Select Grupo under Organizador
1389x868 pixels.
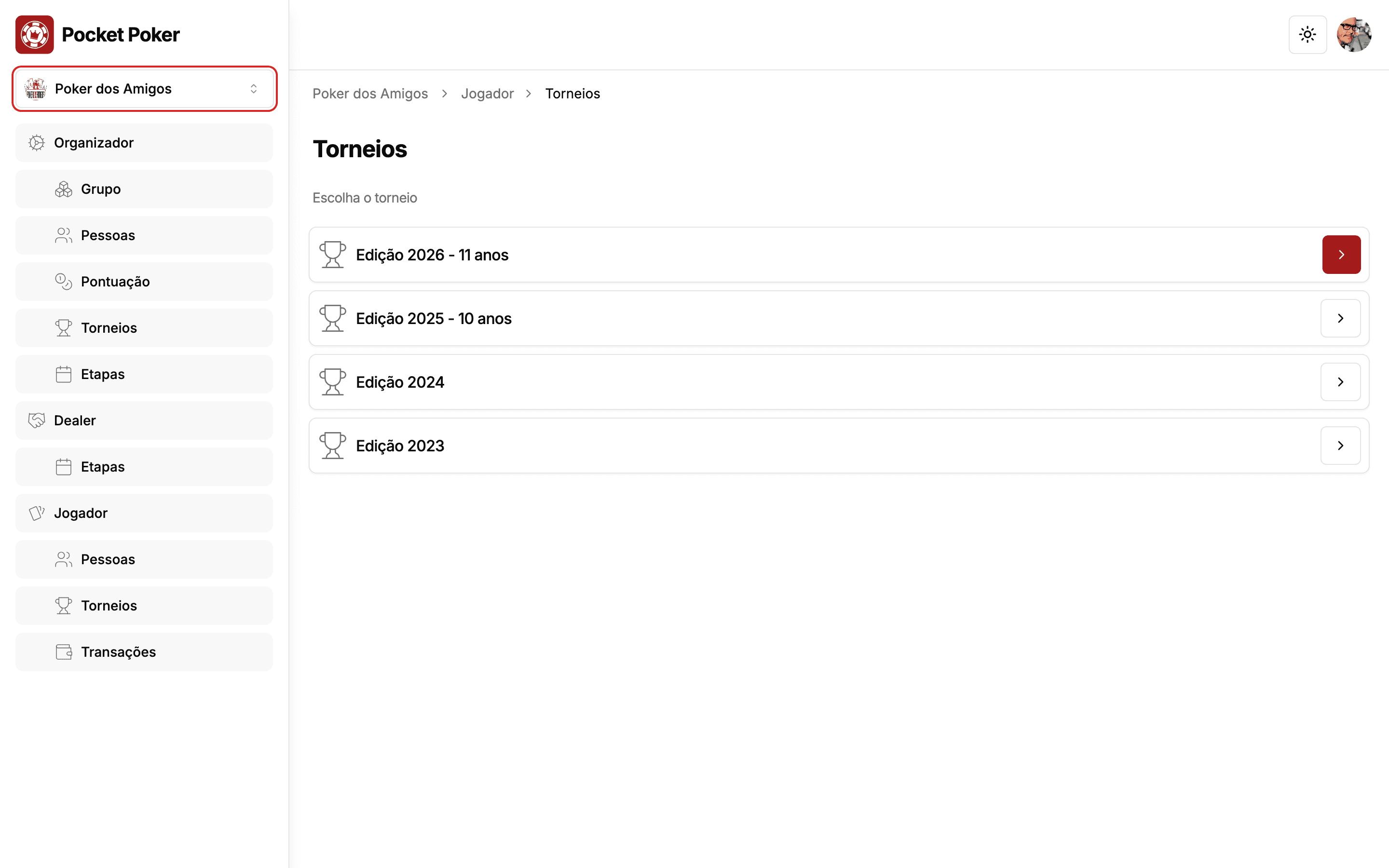pyautogui.click(x=144, y=189)
